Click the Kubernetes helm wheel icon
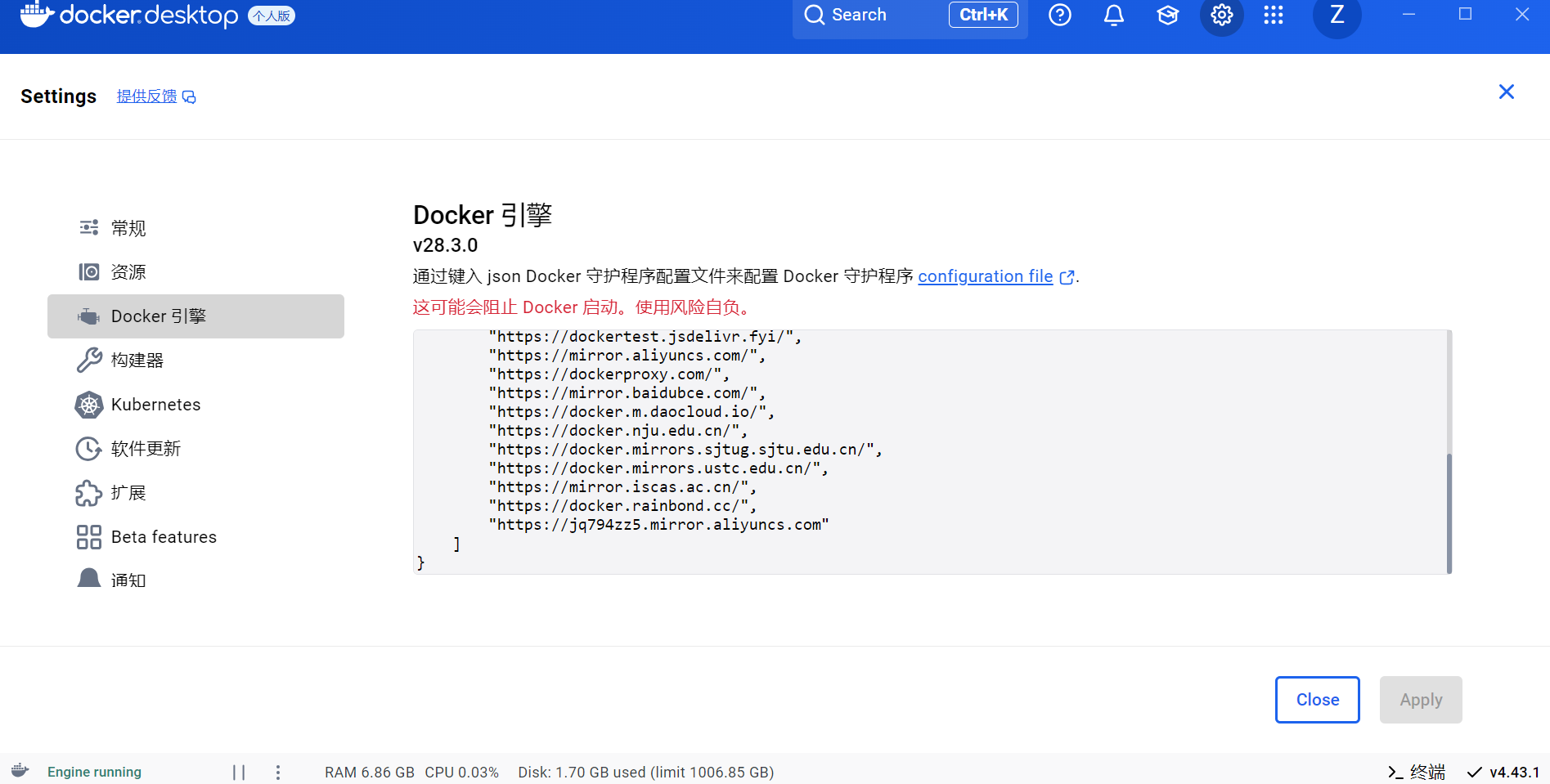 pos(89,405)
